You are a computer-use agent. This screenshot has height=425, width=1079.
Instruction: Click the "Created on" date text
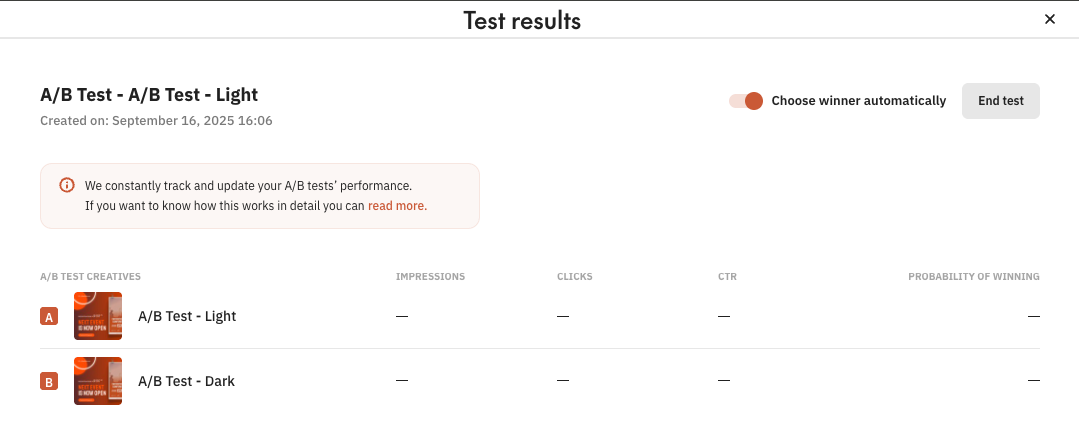coord(156,121)
